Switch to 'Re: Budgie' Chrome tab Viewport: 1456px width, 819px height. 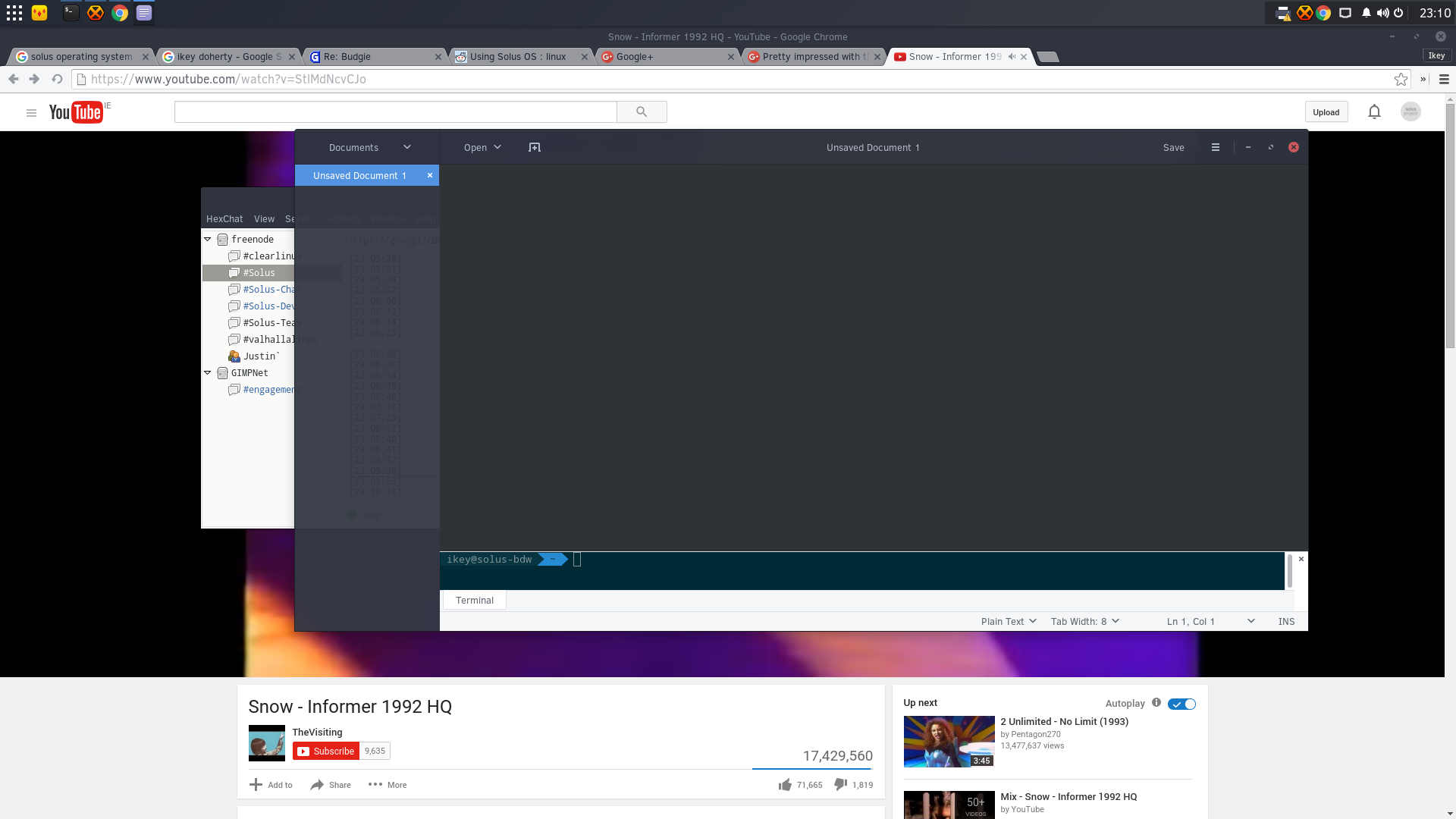tap(374, 57)
